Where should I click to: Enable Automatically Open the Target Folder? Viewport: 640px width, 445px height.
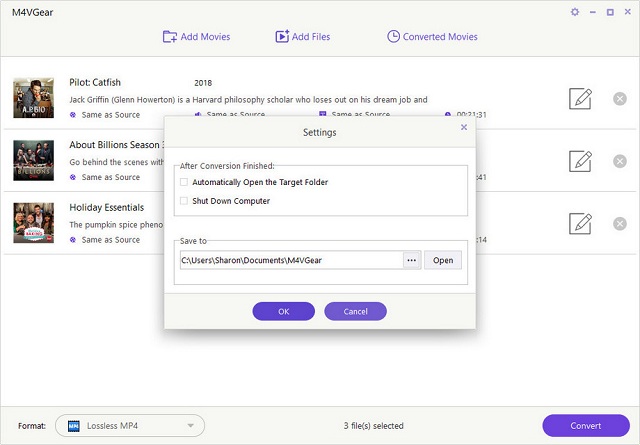183,182
